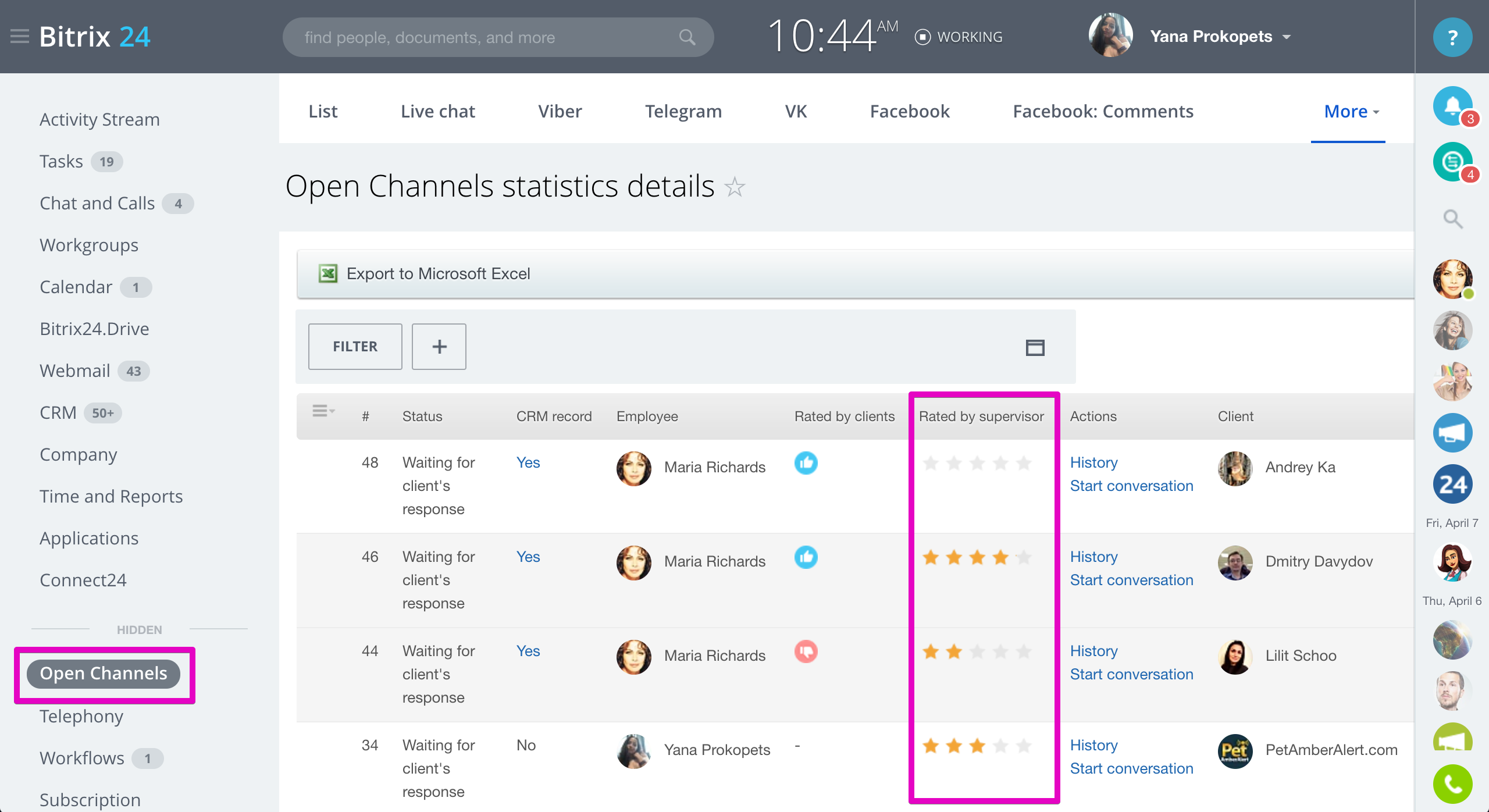
Task: Open the blue megaphone announcements icon
Action: click(1452, 433)
